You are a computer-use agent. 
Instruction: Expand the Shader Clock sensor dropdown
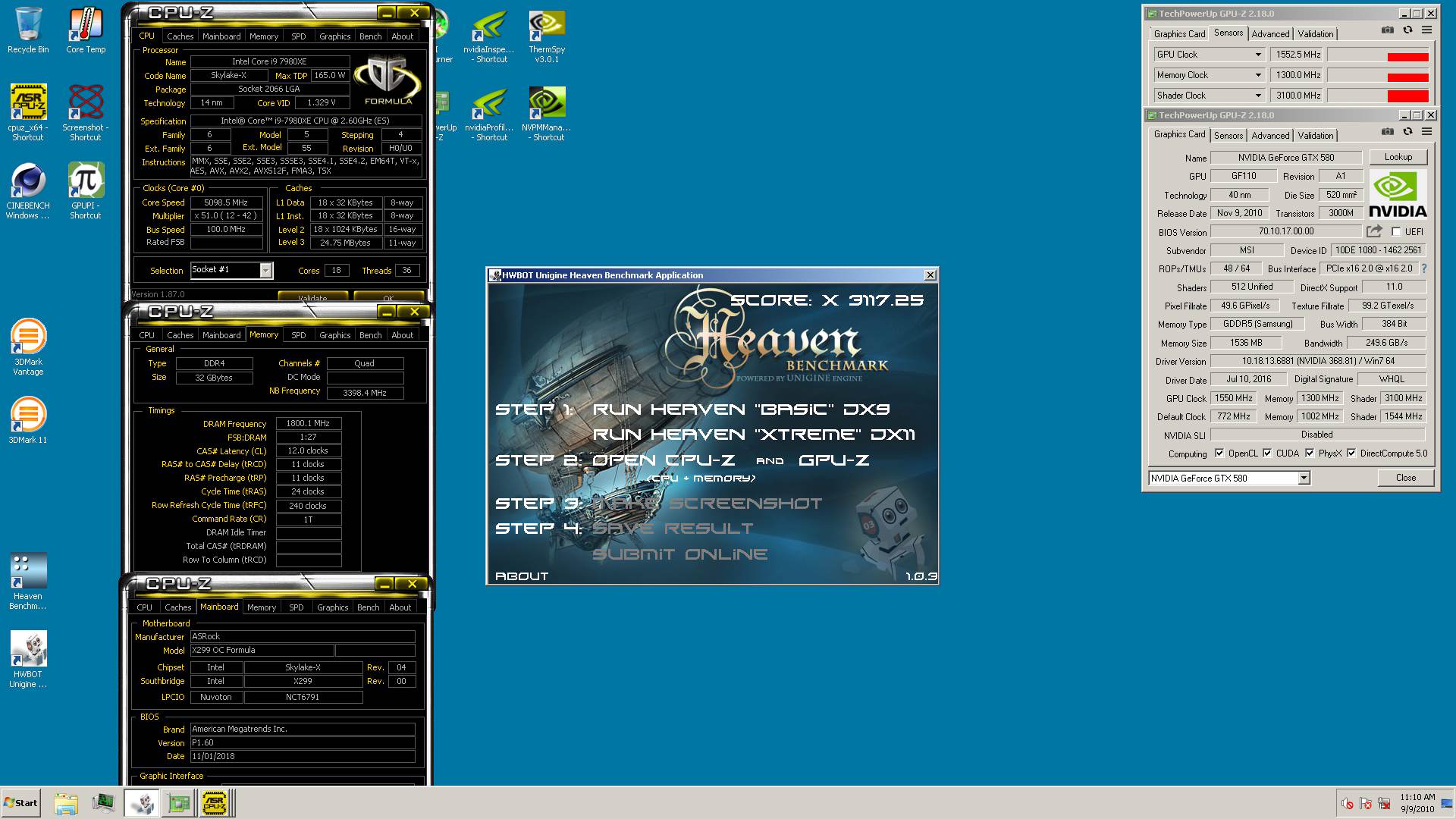point(1258,96)
